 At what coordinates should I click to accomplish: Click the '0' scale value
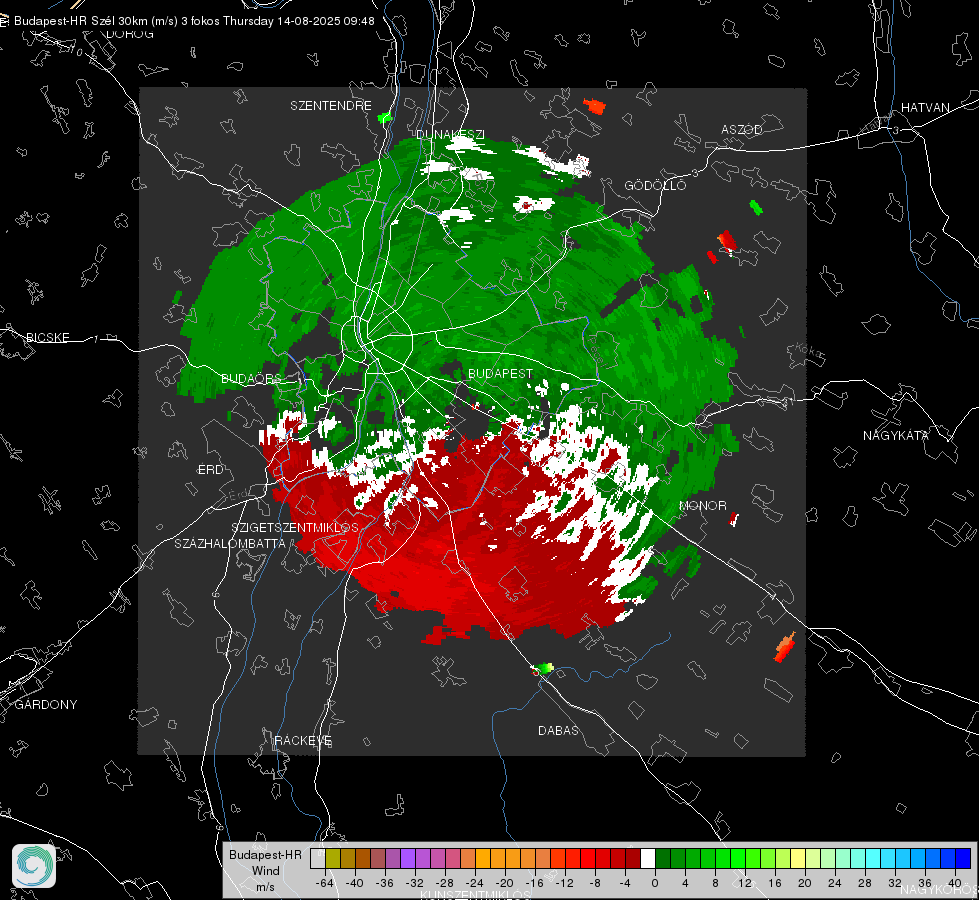(x=655, y=883)
